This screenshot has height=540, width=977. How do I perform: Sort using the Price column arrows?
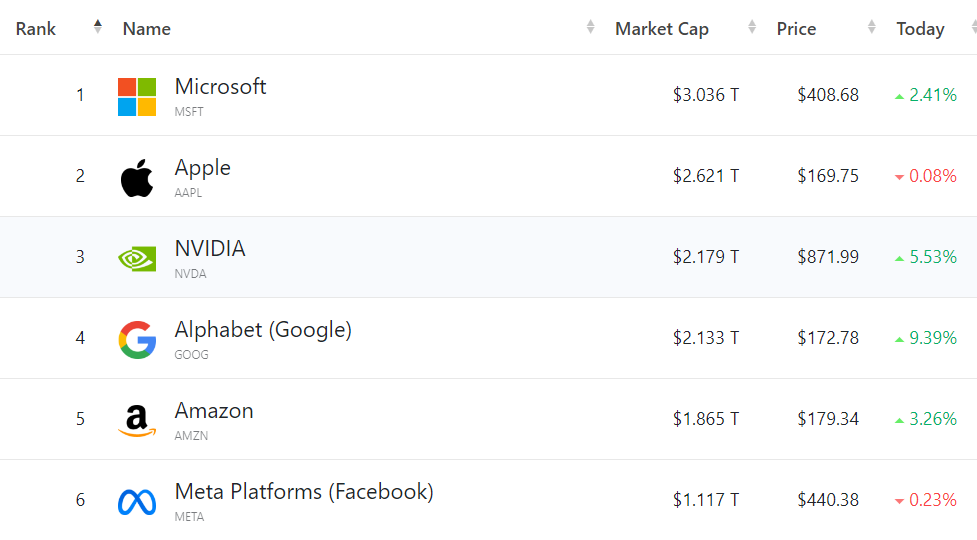coord(872,27)
